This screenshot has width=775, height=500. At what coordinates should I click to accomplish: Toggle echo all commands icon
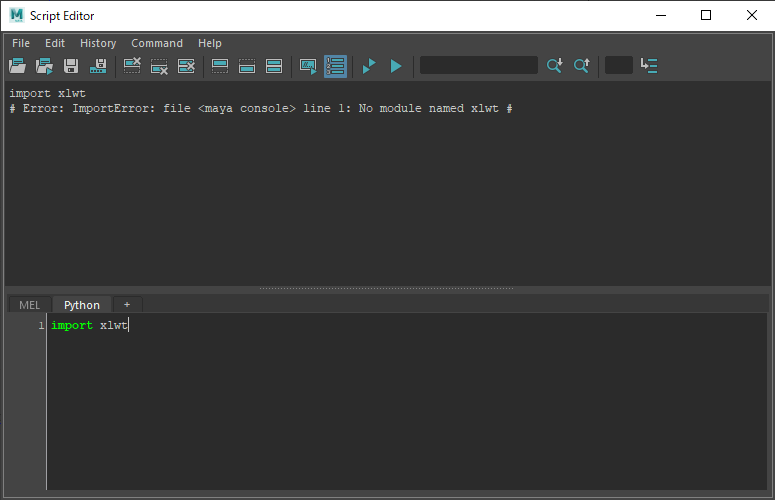click(x=308, y=66)
